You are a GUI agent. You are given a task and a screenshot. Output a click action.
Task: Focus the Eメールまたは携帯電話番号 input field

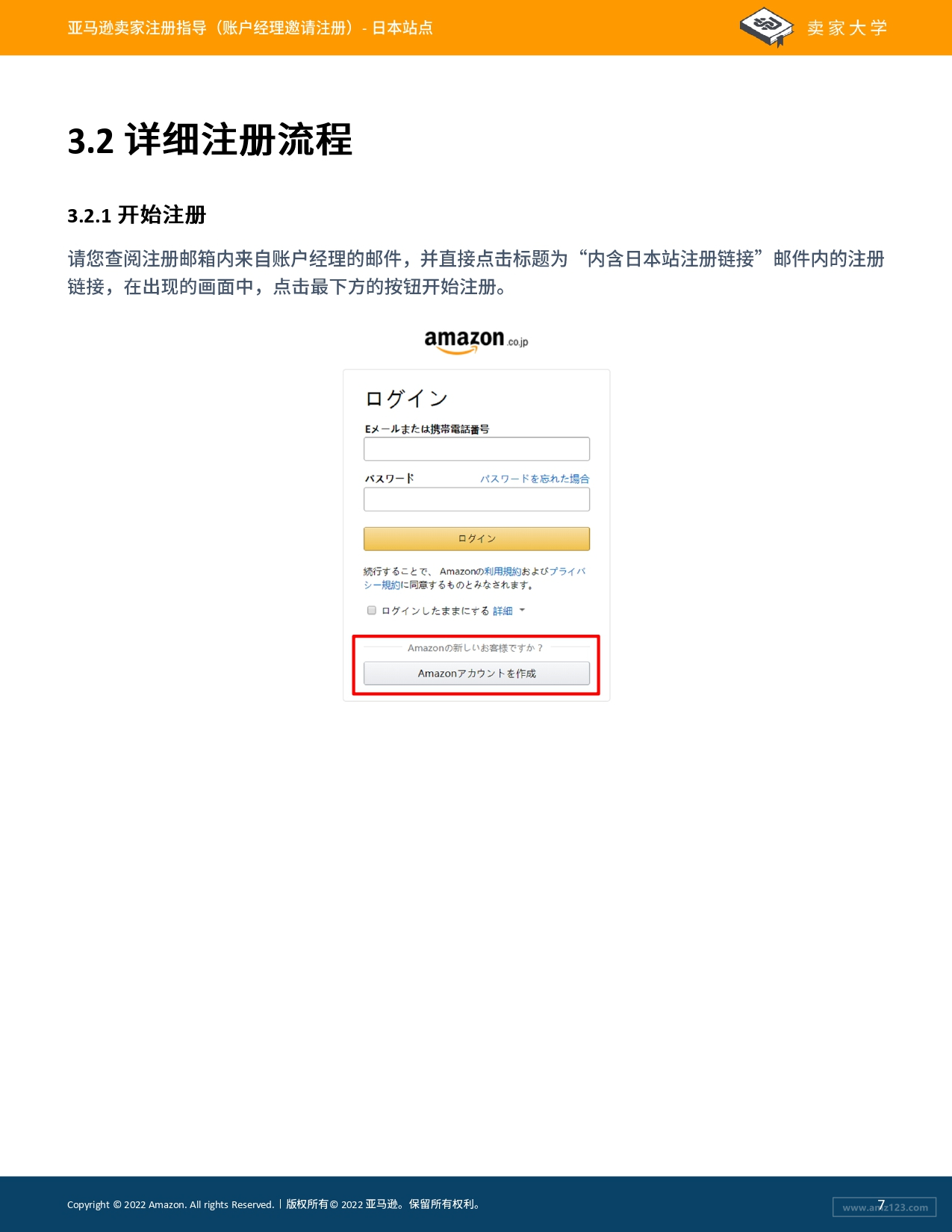click(476, 449)
